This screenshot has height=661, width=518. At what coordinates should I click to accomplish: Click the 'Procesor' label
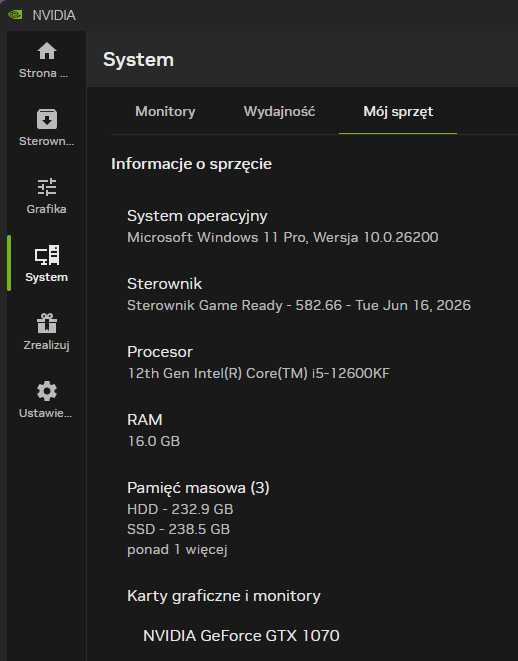coord(160,352)
